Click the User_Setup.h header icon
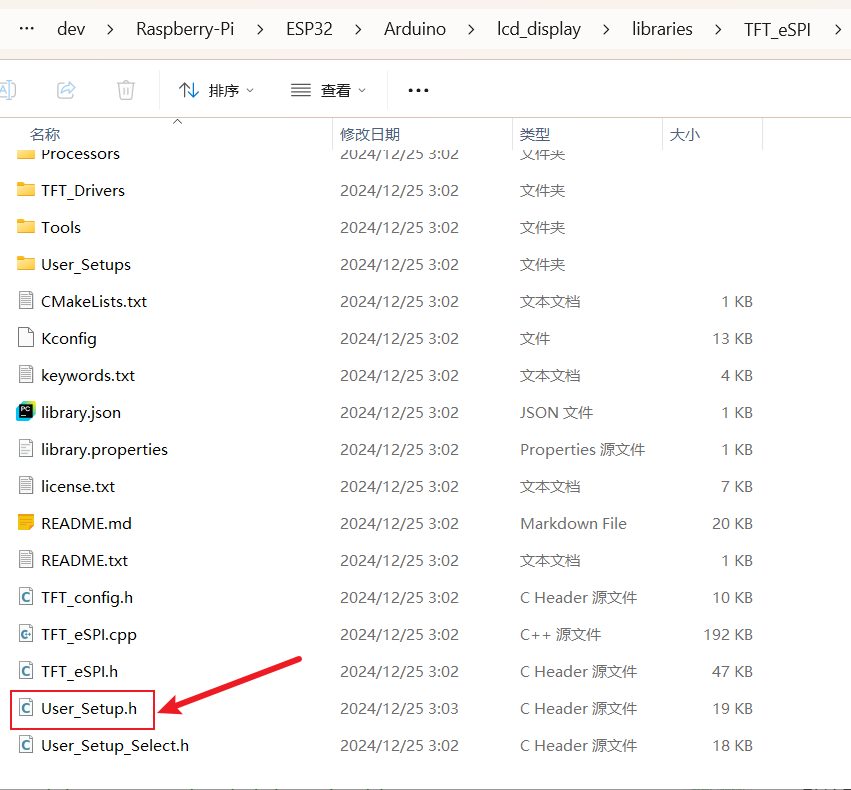851x790 pixels. click(26, 708)
